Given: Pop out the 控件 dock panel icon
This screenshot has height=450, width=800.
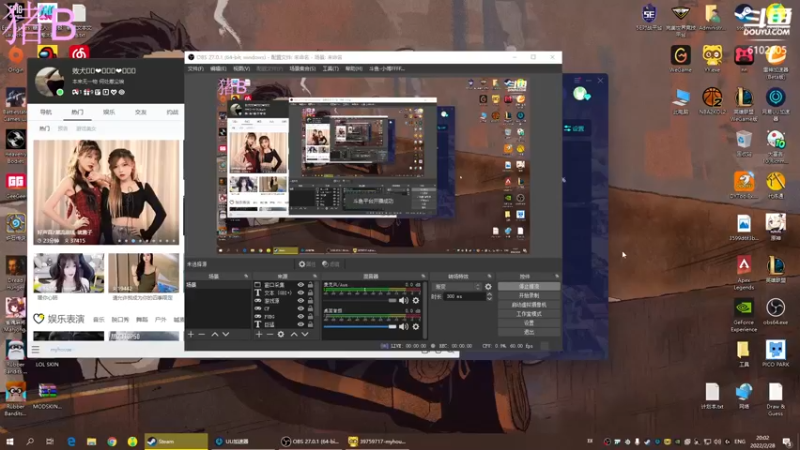Looking at the screenshot, I should click(557, 276).
